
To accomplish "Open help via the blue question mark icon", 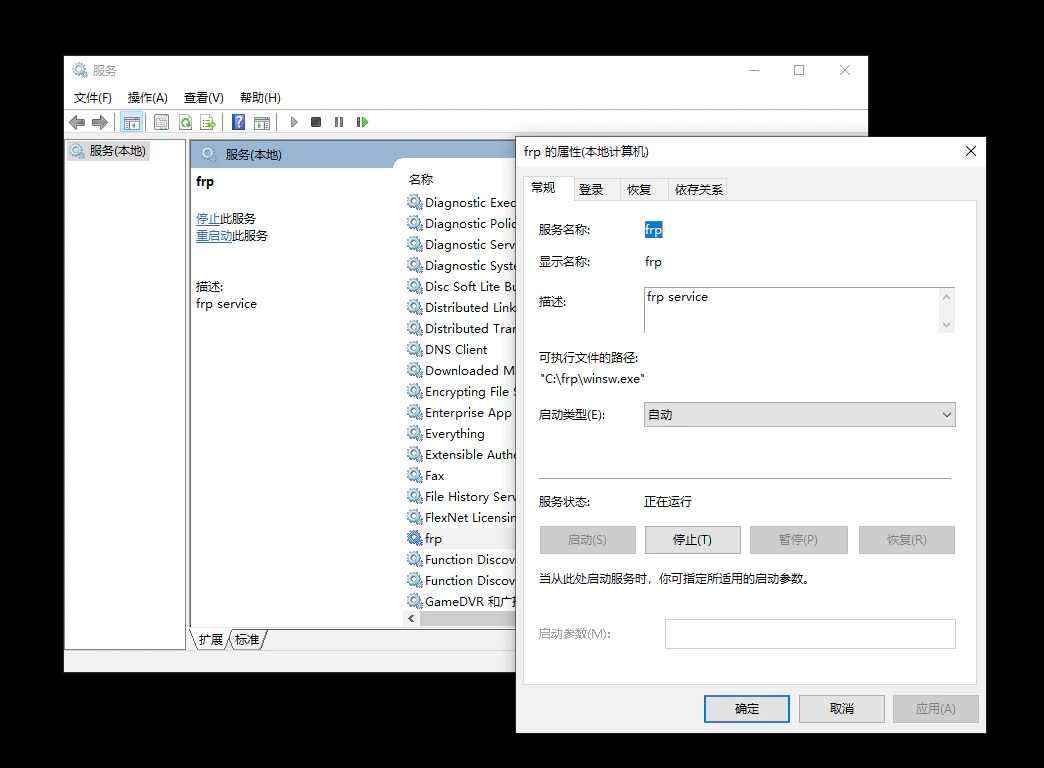I will [237, 121].
